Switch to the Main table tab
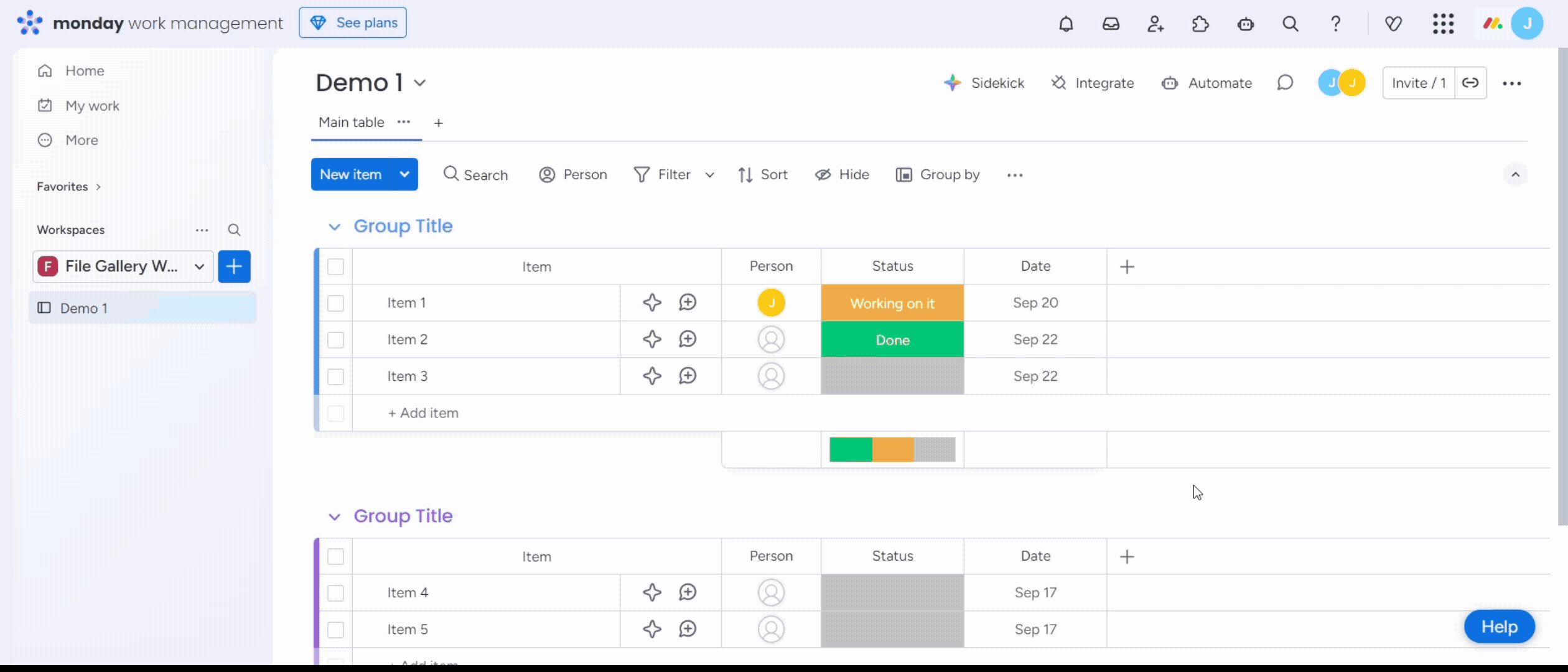Screen dimensions: 1568x672 (351, 123)
